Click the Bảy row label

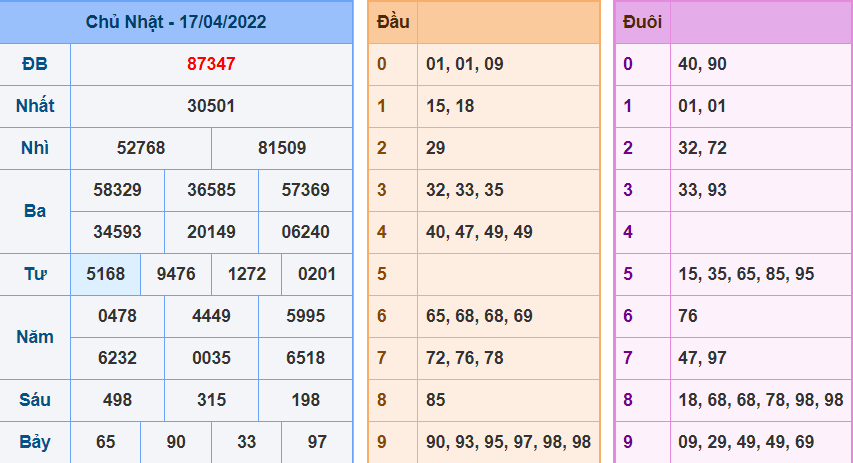click(x=35, y=442)
